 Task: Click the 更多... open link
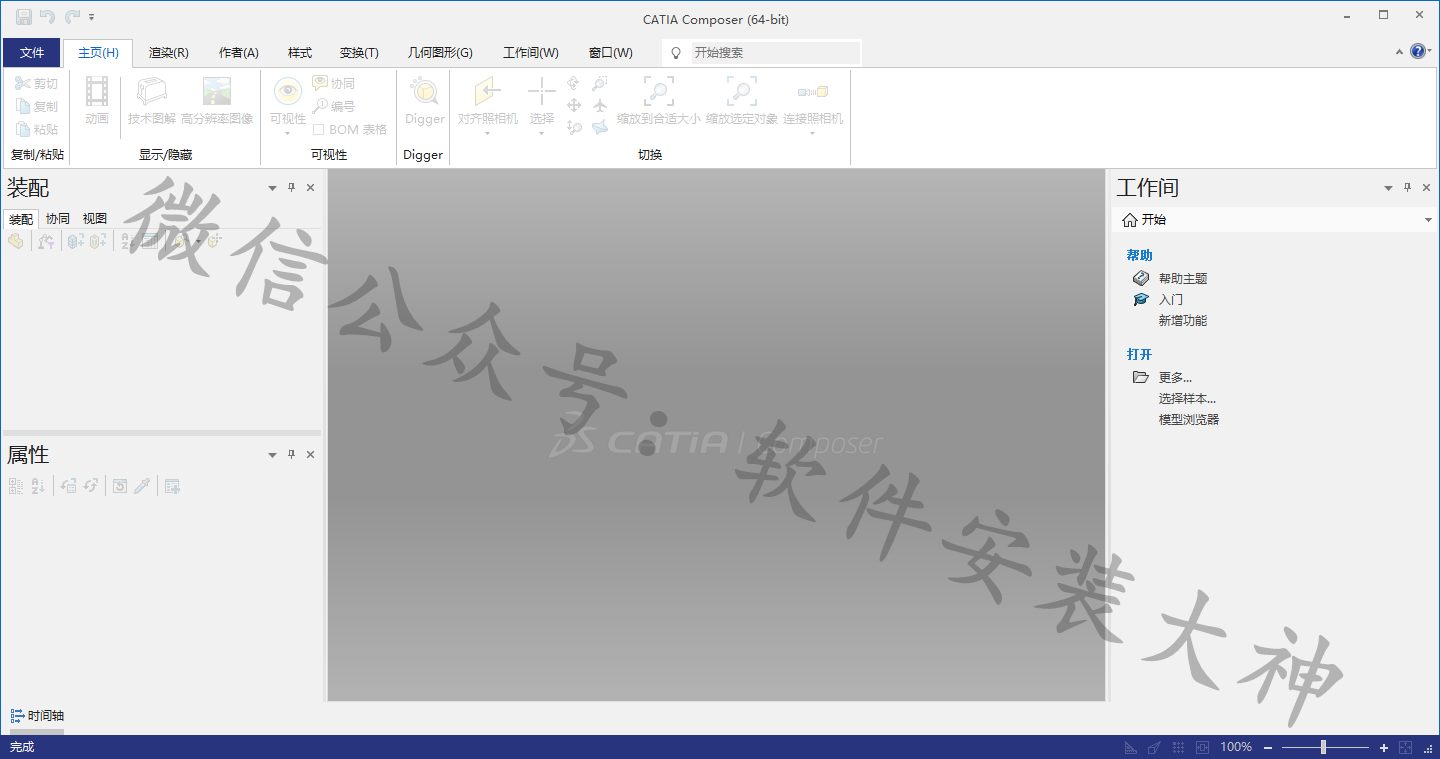pyautogui.click(x=1175, y=377)
